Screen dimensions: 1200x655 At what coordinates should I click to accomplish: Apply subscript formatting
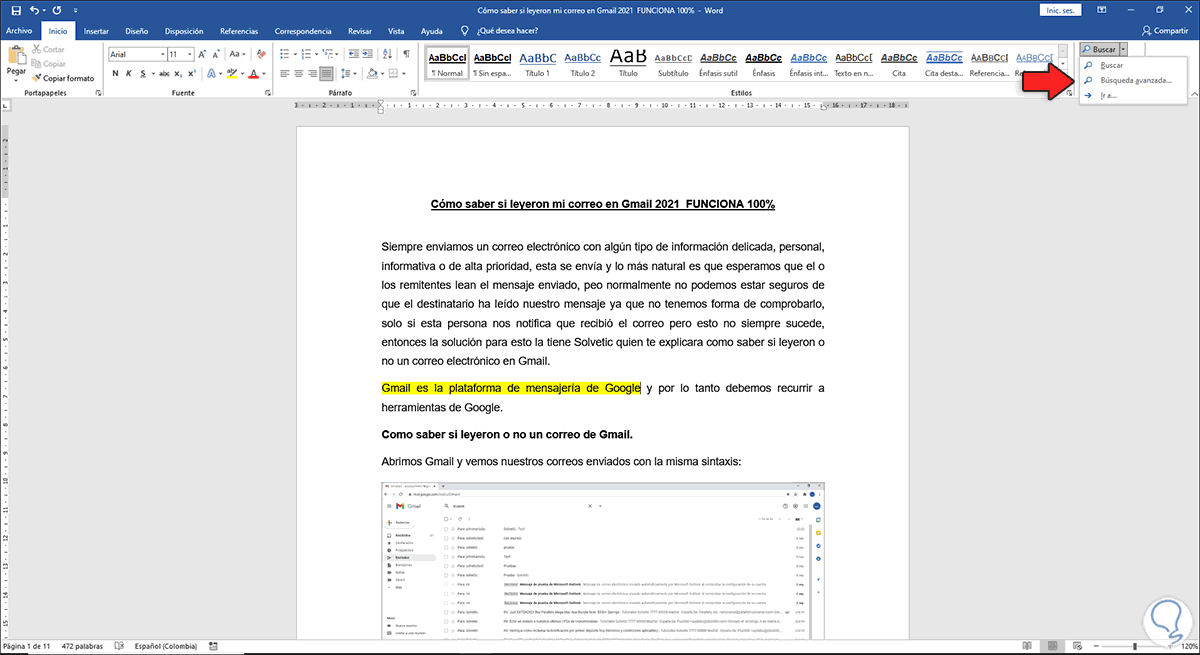point(178,73)
